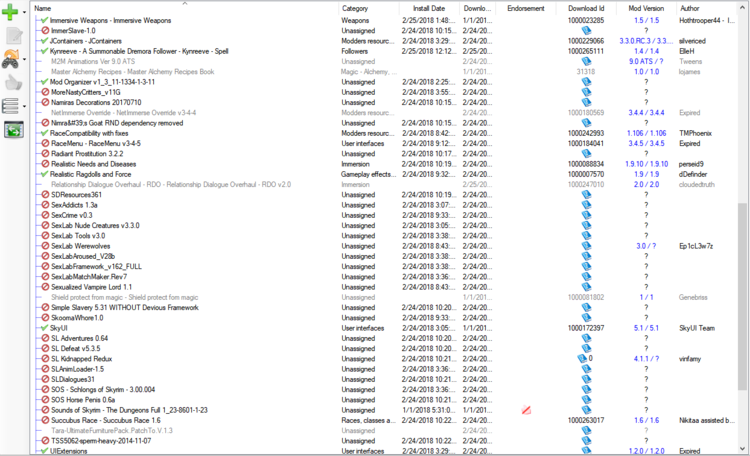Click green check icon for Realistic Ragdolls and Force
Screen dimensions: 750x456
tap(44, 174)
